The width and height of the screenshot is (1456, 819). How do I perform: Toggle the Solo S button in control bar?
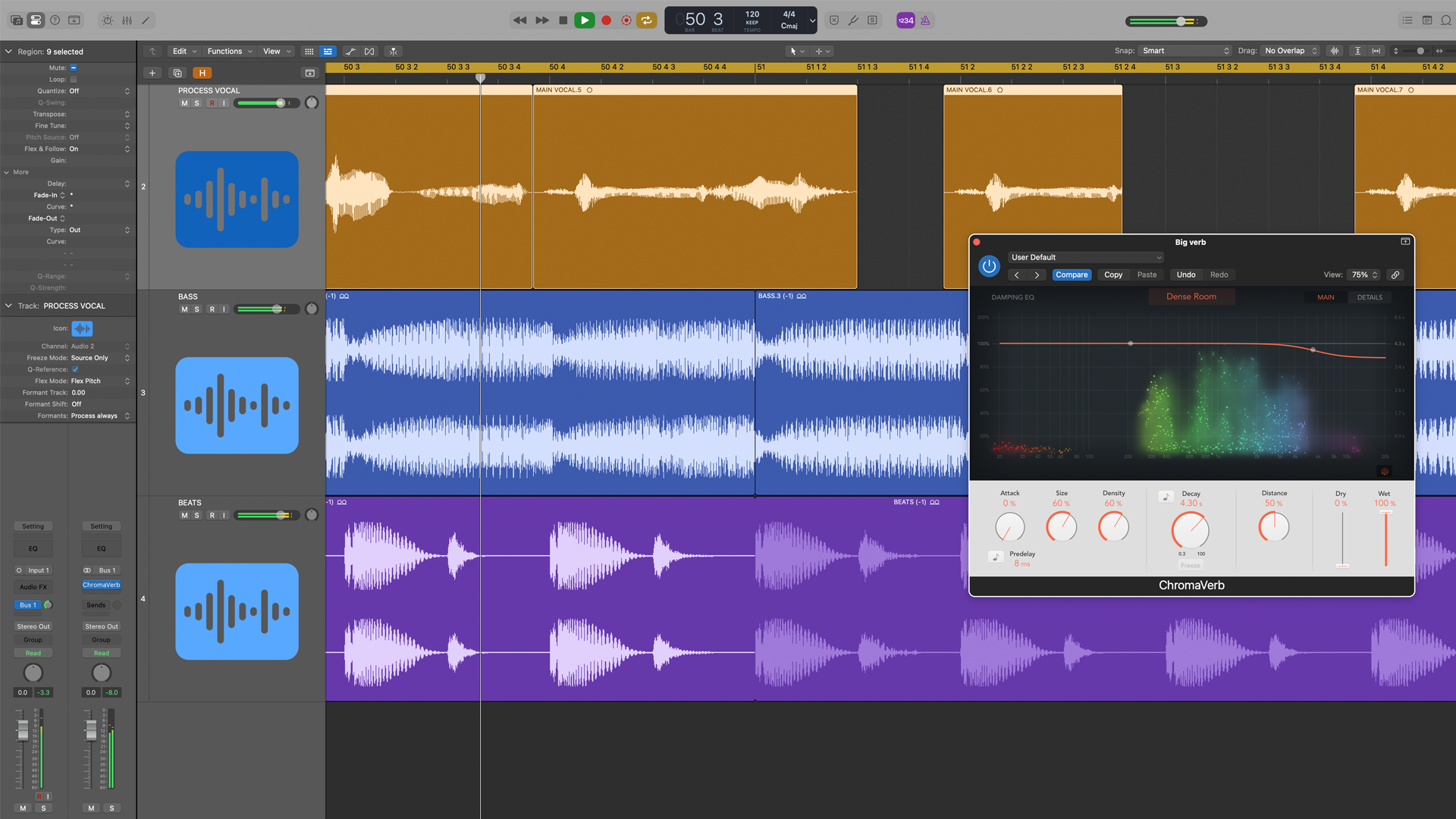tap(873, 20)
